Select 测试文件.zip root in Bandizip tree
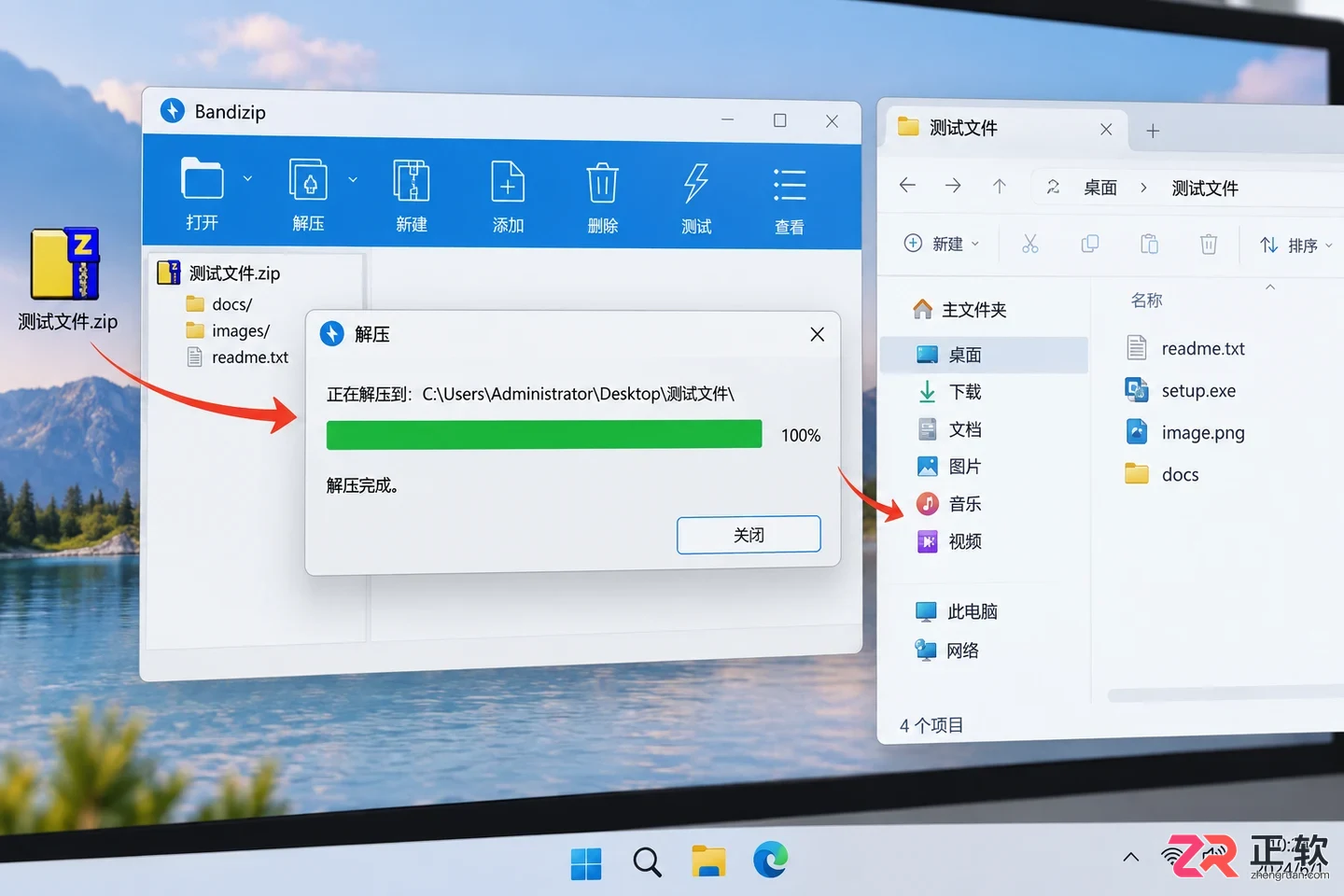 coord(218,273)
